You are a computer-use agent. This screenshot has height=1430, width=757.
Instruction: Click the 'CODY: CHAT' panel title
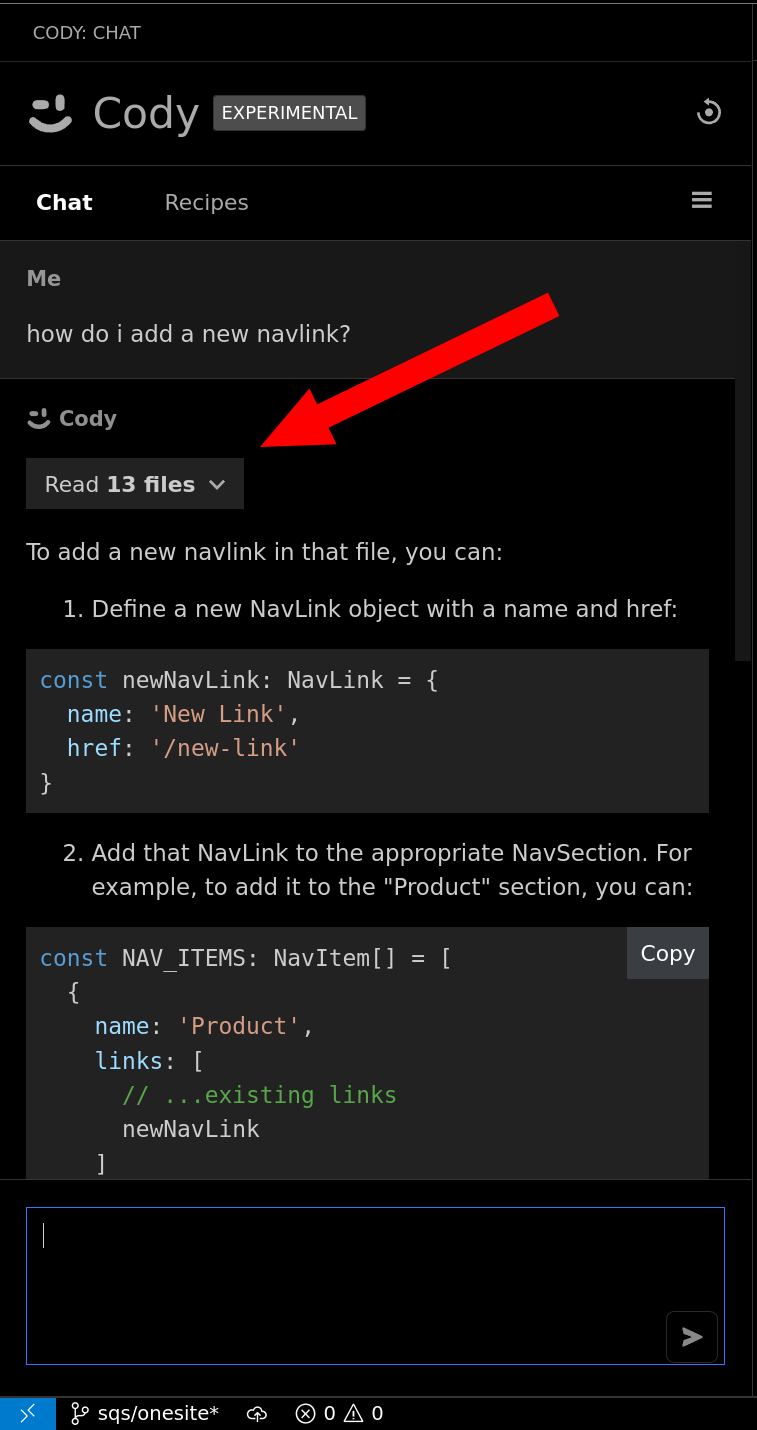[87, 33]
